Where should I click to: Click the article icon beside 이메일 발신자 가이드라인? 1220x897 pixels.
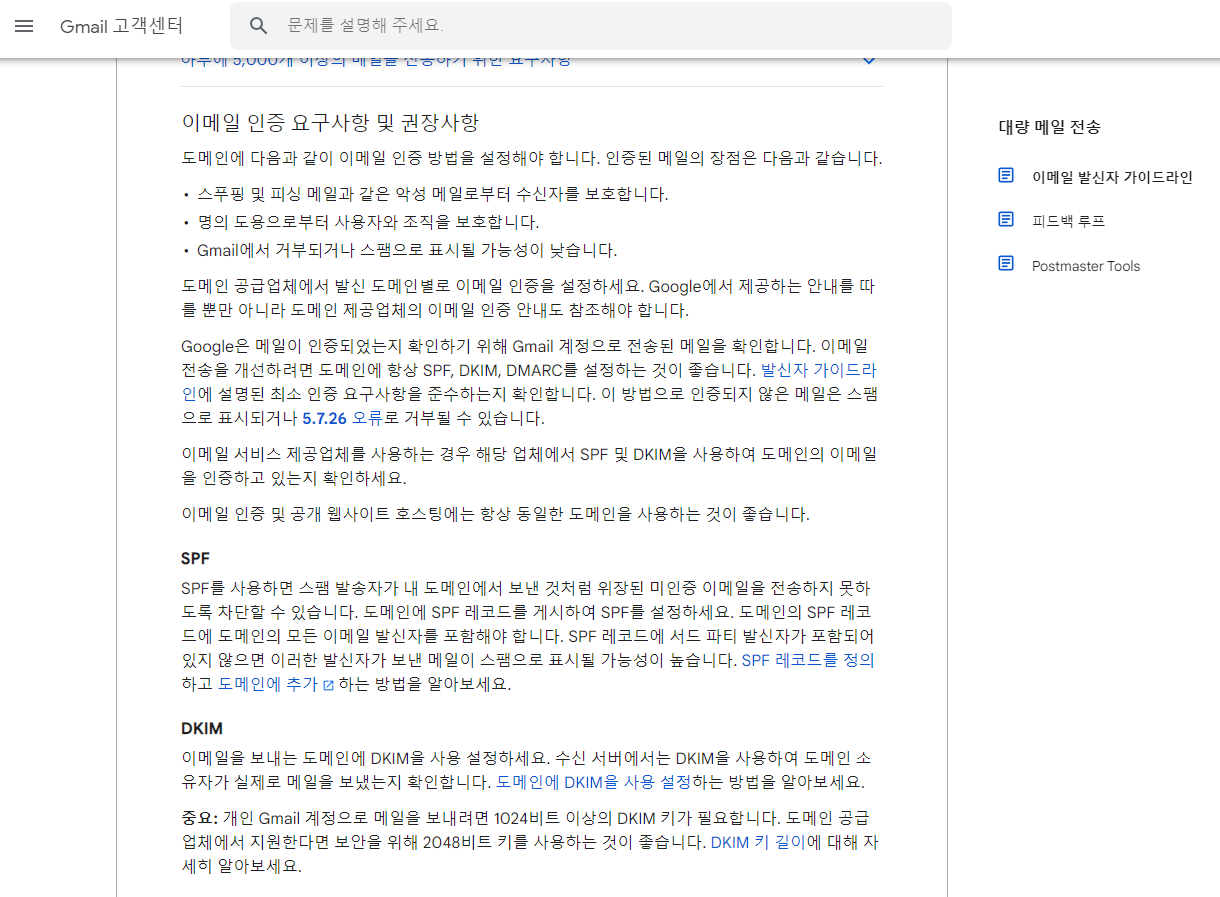1006,174
